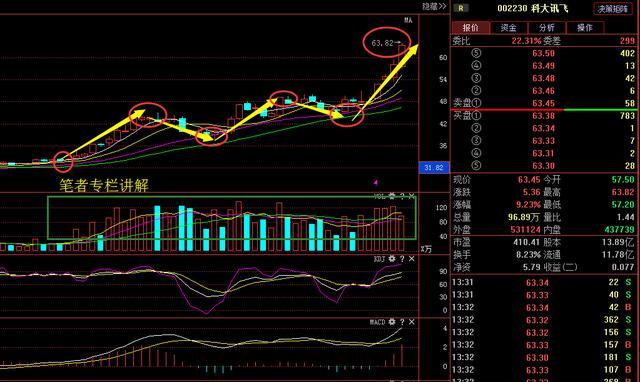Click stock title 002230 科大讯飞
Screen dimensions: 640x382
pos(532,8)
